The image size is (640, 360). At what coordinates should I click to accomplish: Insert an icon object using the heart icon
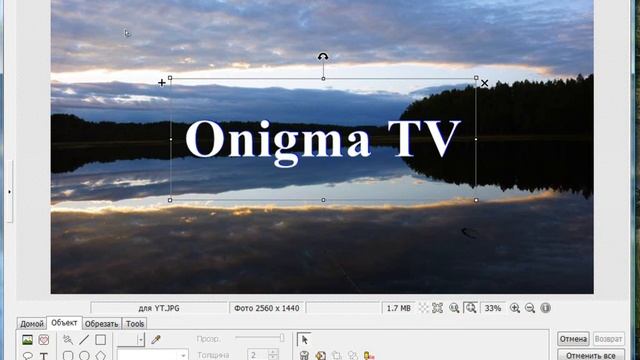click(44, 339)
